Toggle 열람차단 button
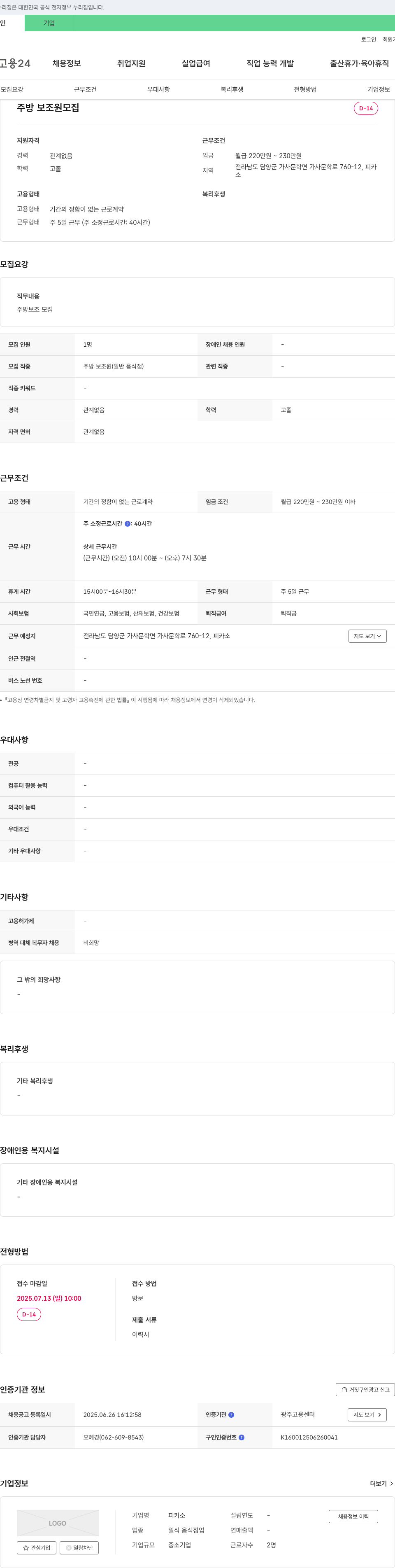Image resolution: width=395 pixels, height=1568 pixels. point(79,1548)
